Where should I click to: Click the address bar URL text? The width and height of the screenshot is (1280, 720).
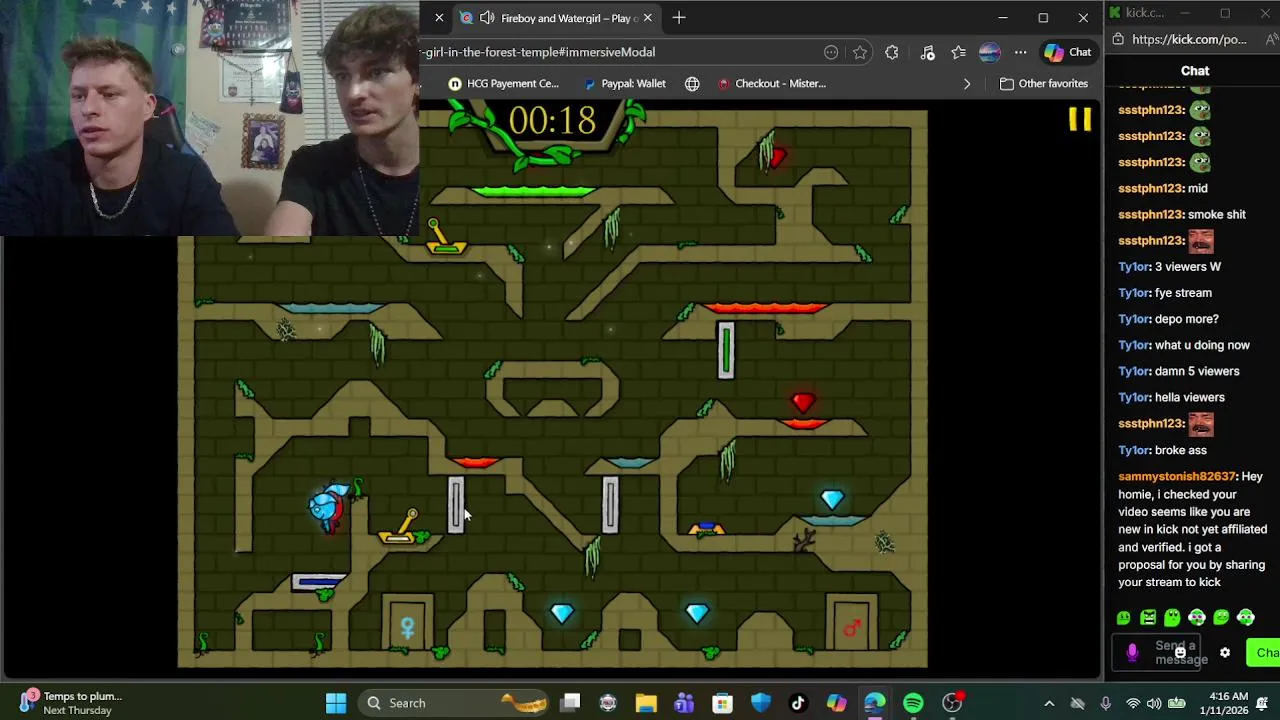(x=540, y=52)
